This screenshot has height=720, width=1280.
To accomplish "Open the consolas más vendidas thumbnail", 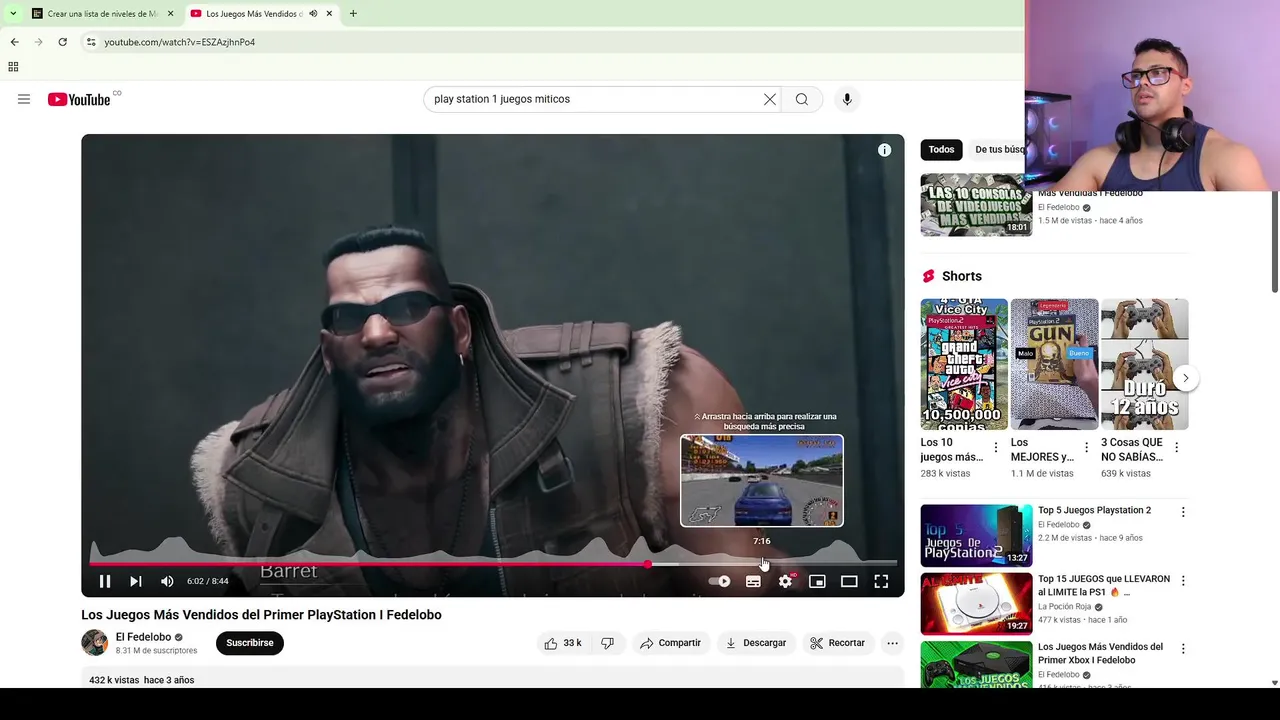I will click(x=976, y=205).
